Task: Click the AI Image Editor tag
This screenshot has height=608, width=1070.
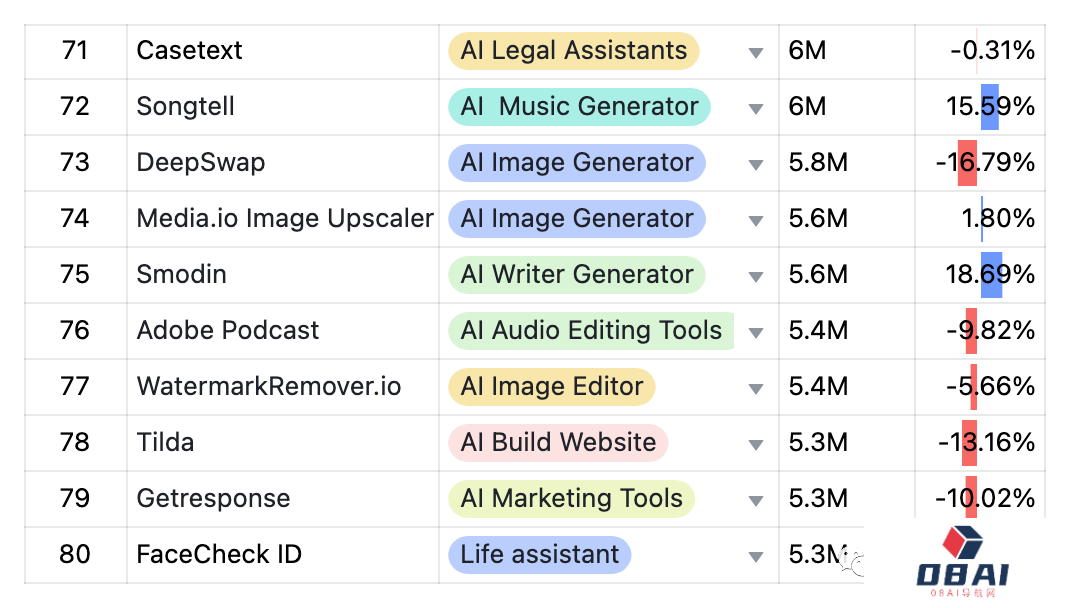Action: pyautogui.click(x=551, y=387)
